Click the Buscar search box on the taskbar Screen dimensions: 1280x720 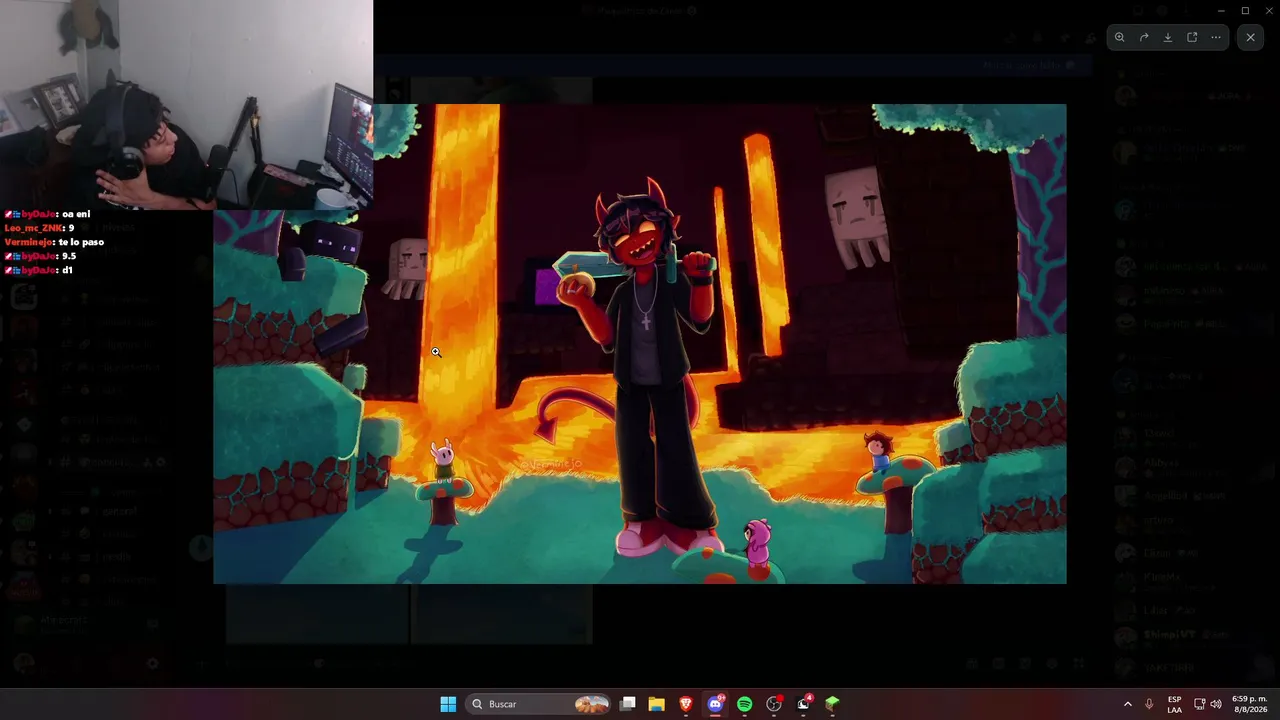pyautogui.click(x=540, y=704)
